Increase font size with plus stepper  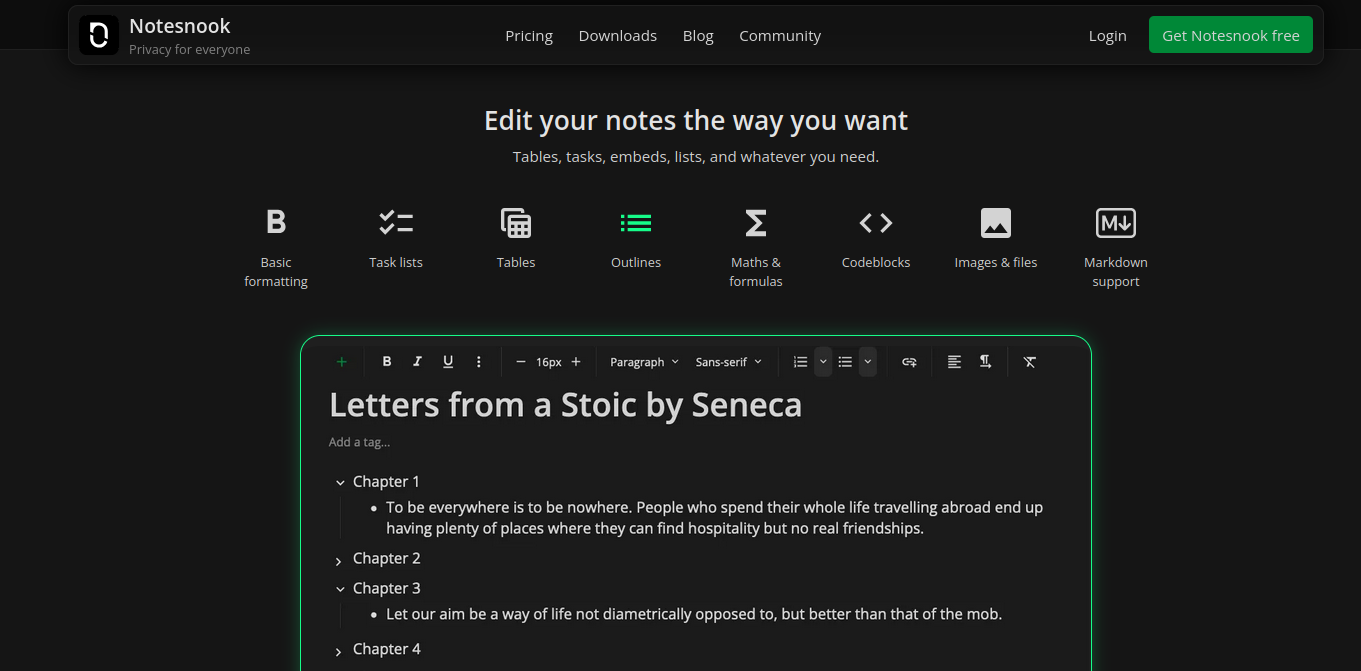(x=576, y=362)
